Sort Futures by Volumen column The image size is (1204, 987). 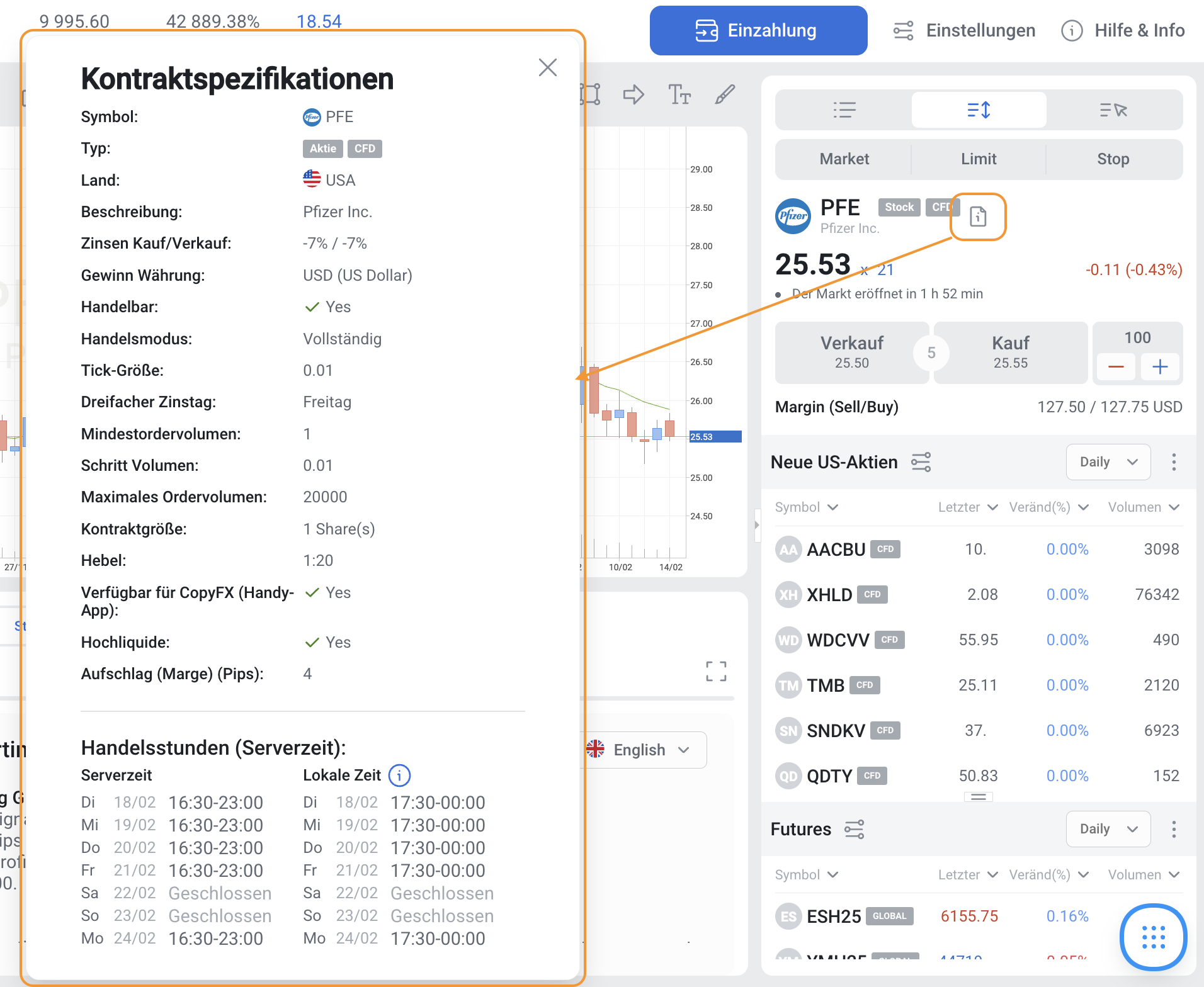[1144, 875]
